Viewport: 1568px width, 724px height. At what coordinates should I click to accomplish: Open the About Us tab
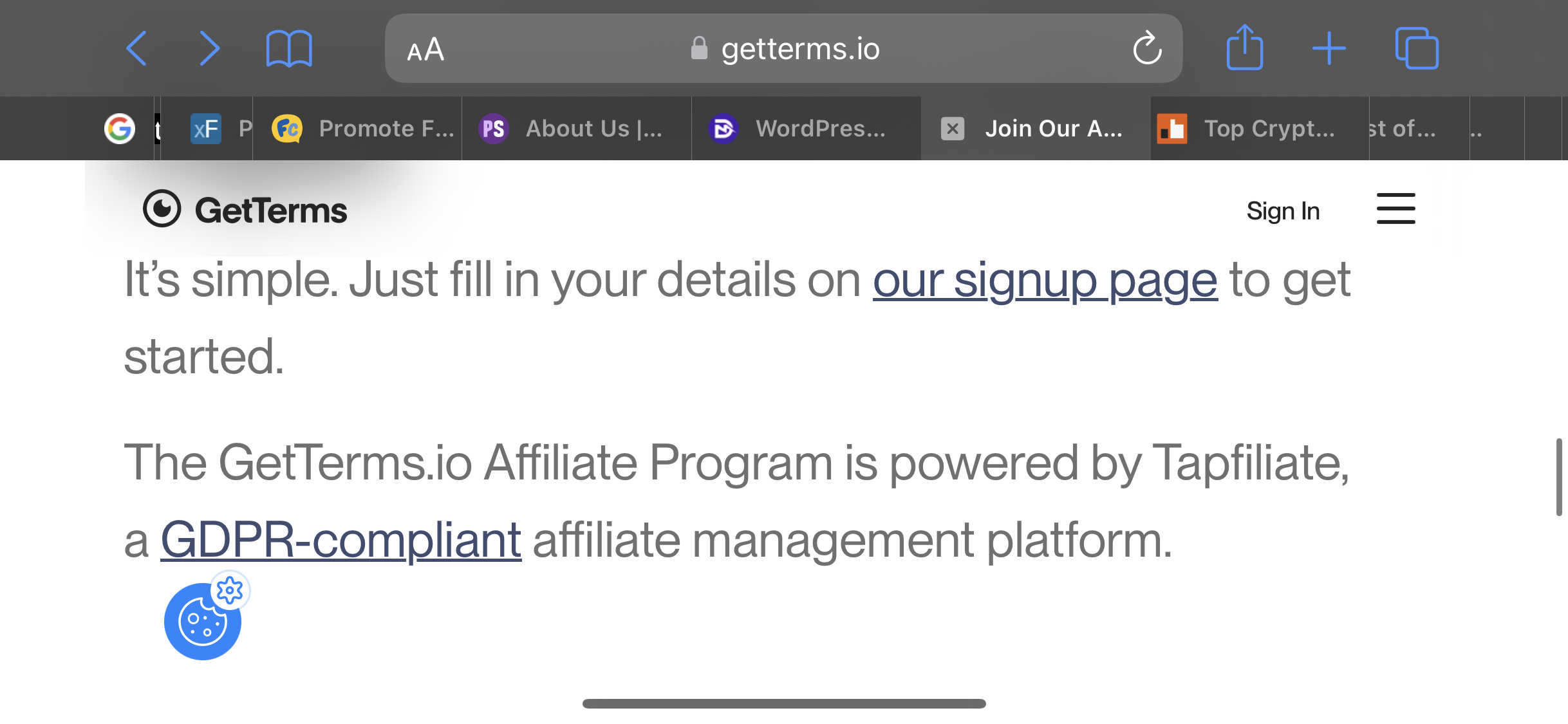pos(576,129)
